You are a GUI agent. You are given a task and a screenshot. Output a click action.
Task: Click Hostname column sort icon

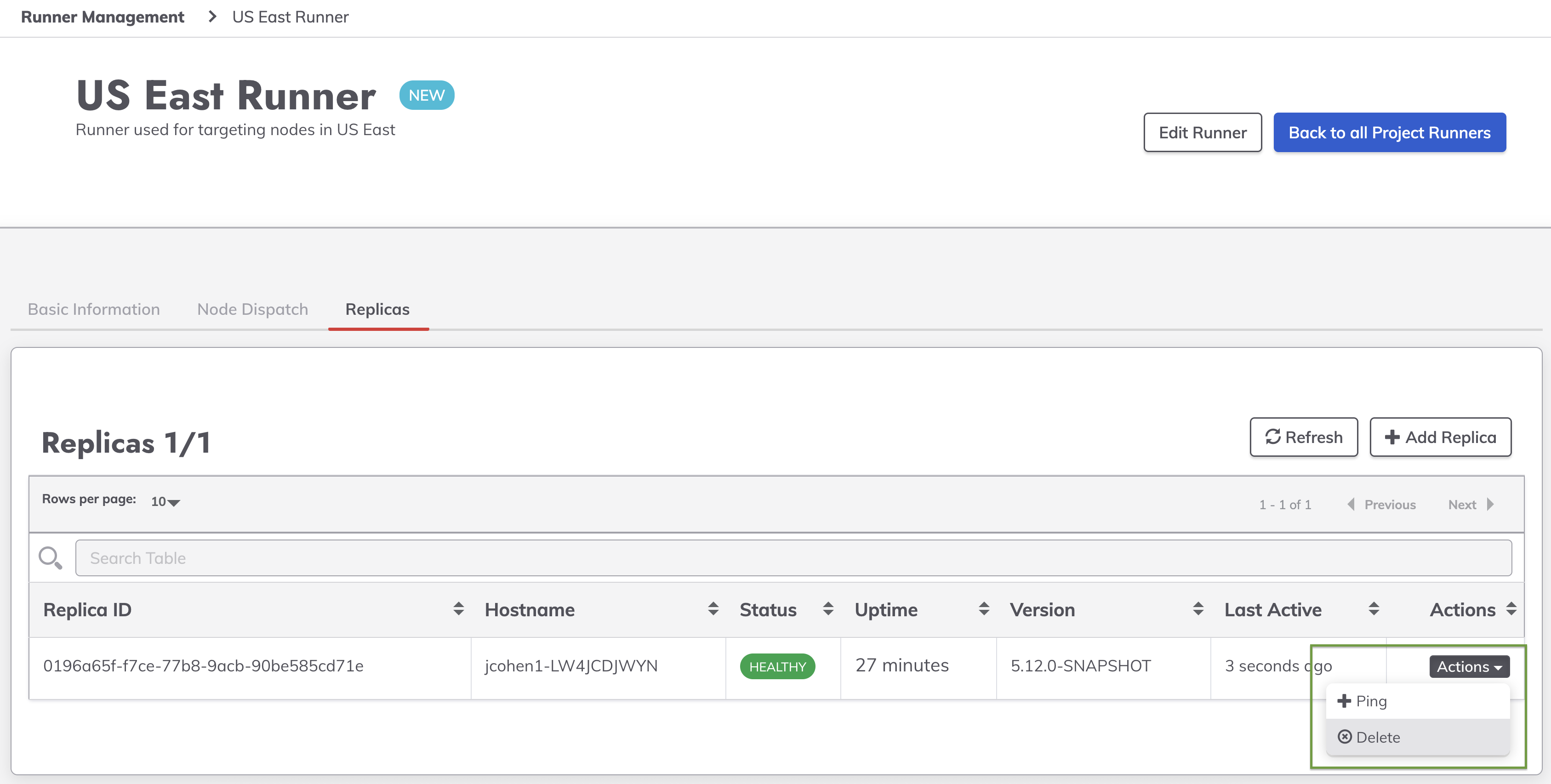tap(713, 609)
